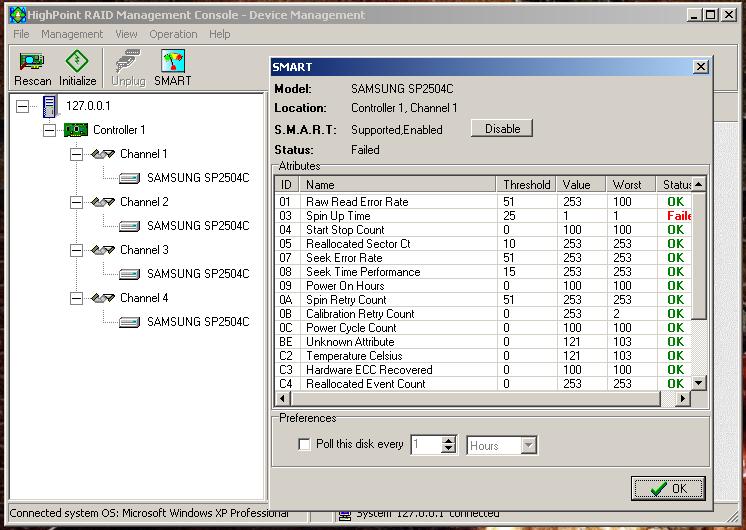The image size is (746, 530).
Task: Click the Threshold column header
Action: (x=527, y=185)
